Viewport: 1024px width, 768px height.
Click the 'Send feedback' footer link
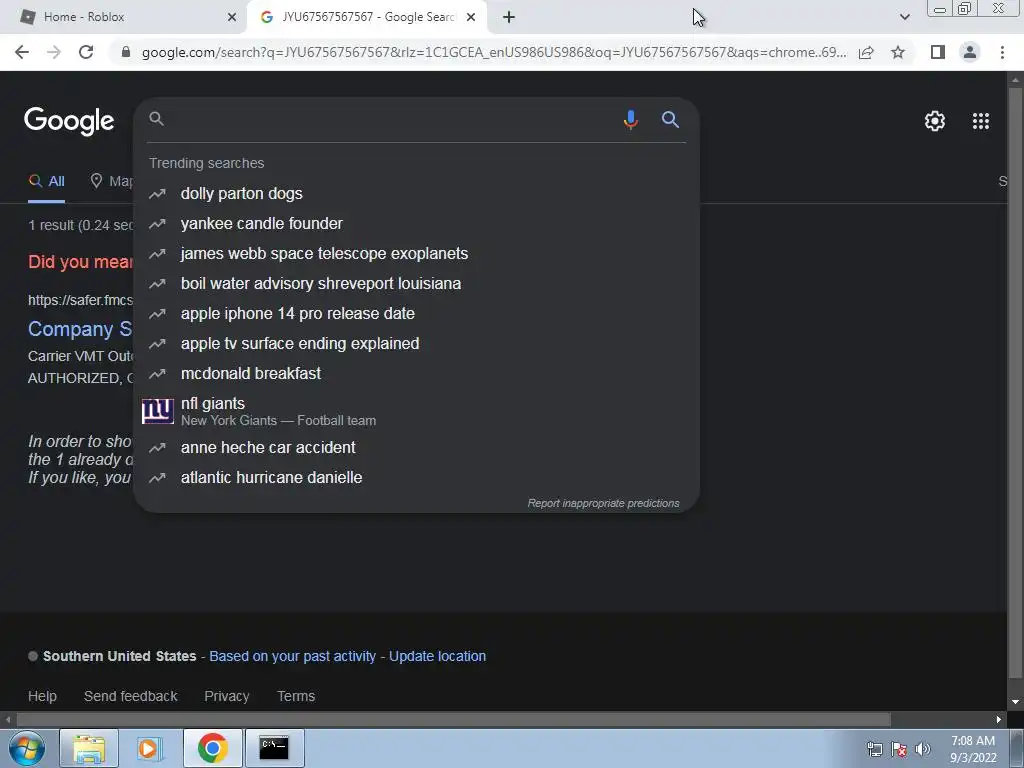coord(131,696)
